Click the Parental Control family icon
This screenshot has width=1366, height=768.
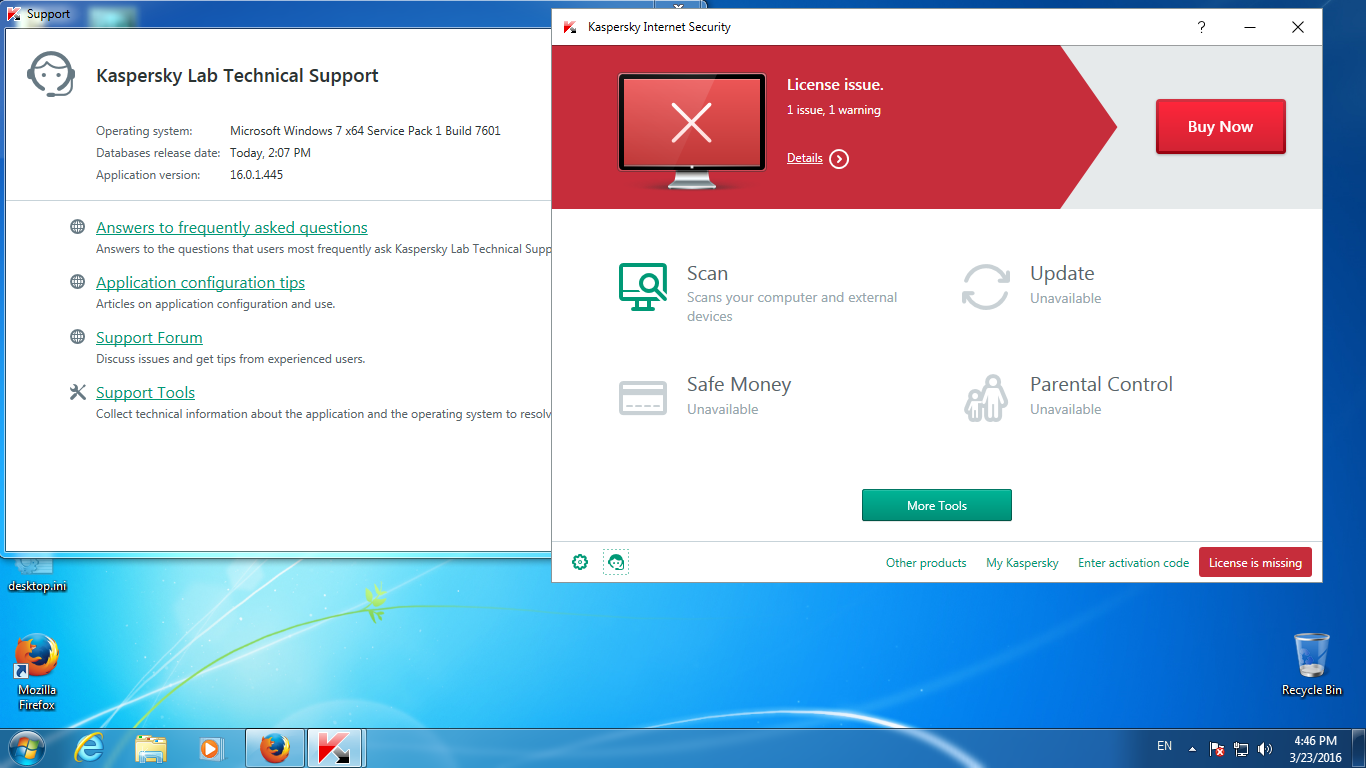pos(985,398)
